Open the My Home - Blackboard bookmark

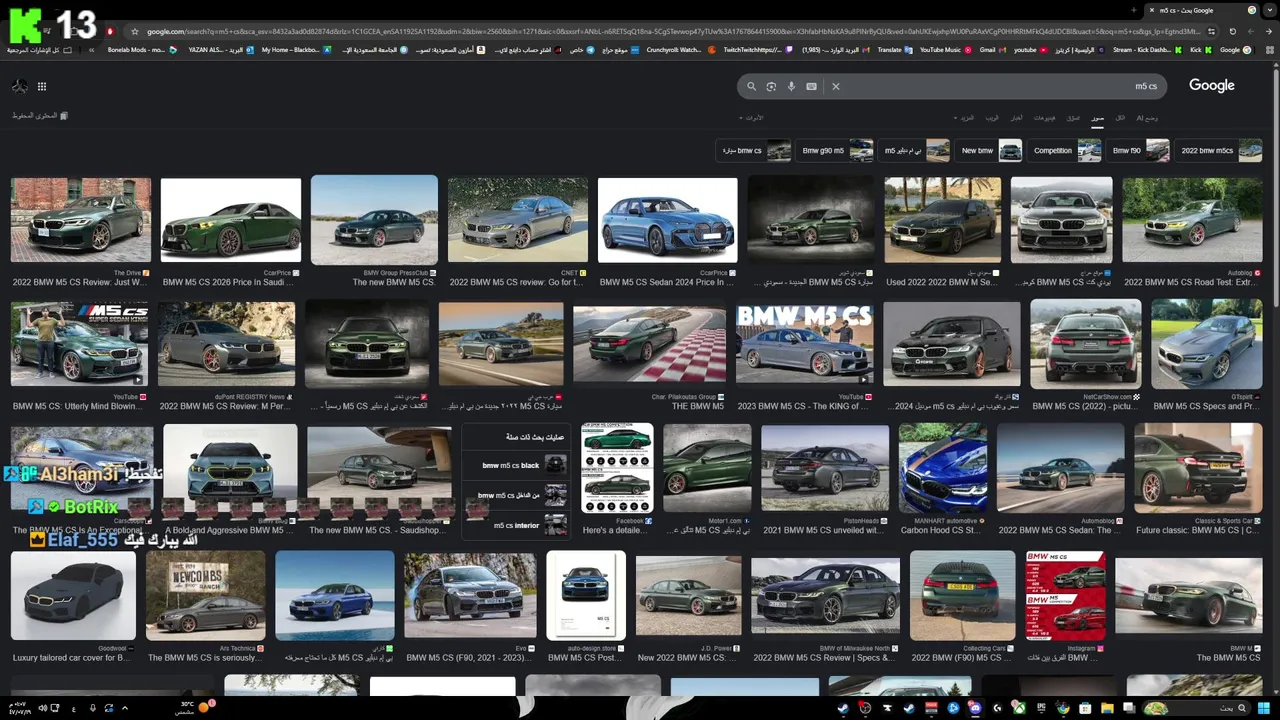click(x=296, y=50)
